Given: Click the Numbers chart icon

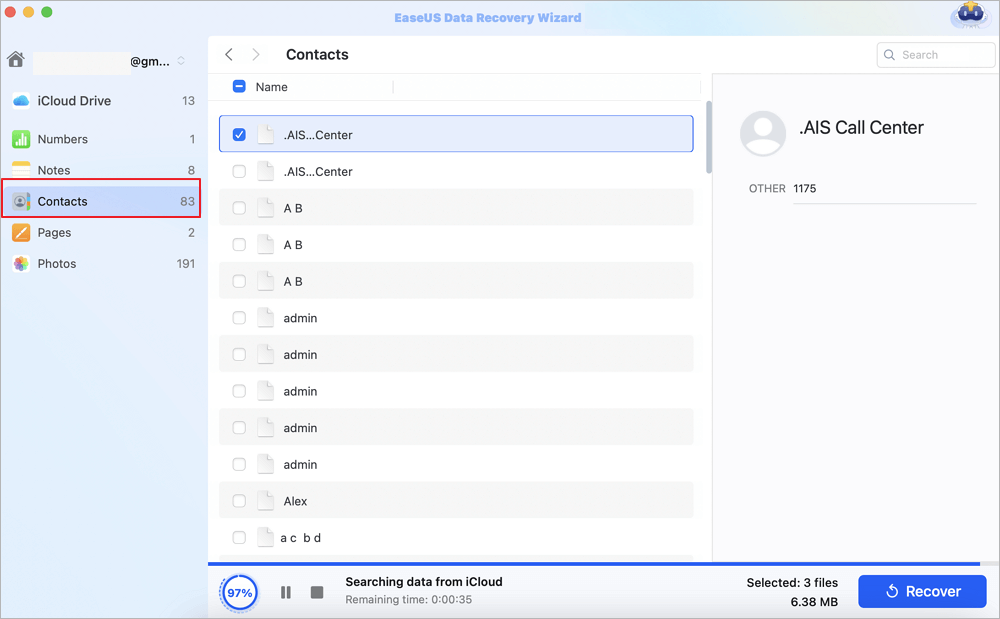Looking at the screenshot, I should coord(21,139).
